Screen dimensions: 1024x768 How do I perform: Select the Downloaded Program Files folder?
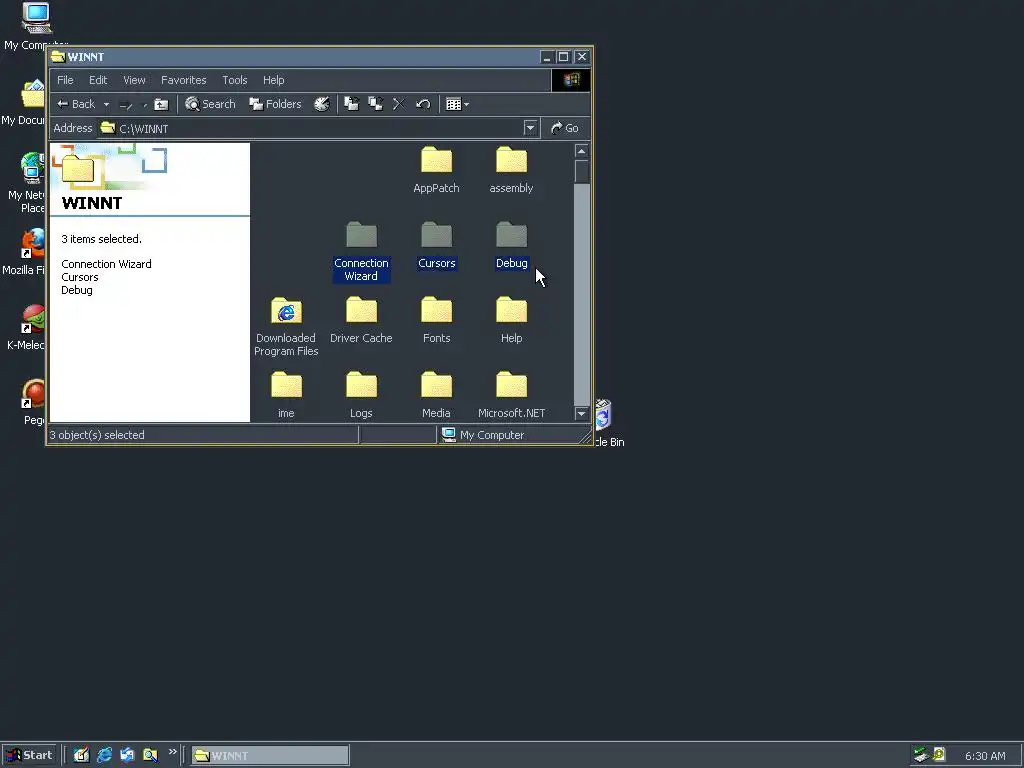(x=286, y=327)
